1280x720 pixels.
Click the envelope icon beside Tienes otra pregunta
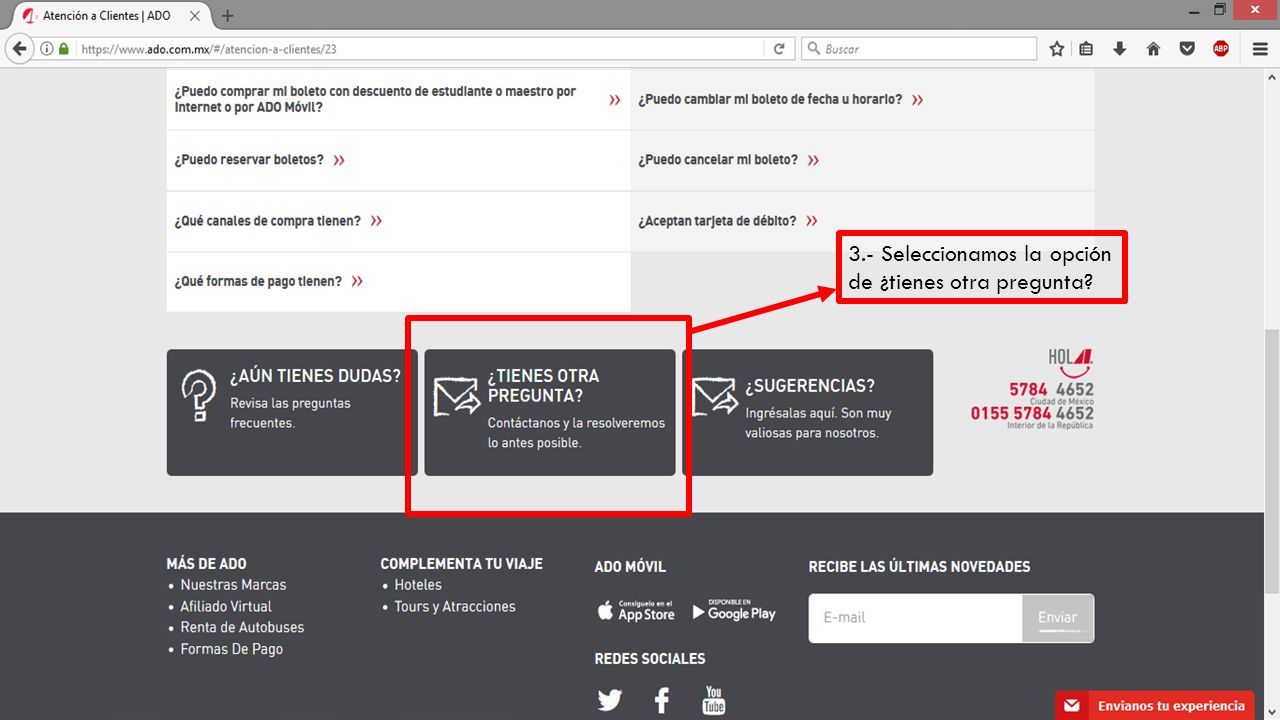click(x=457, y=396)
